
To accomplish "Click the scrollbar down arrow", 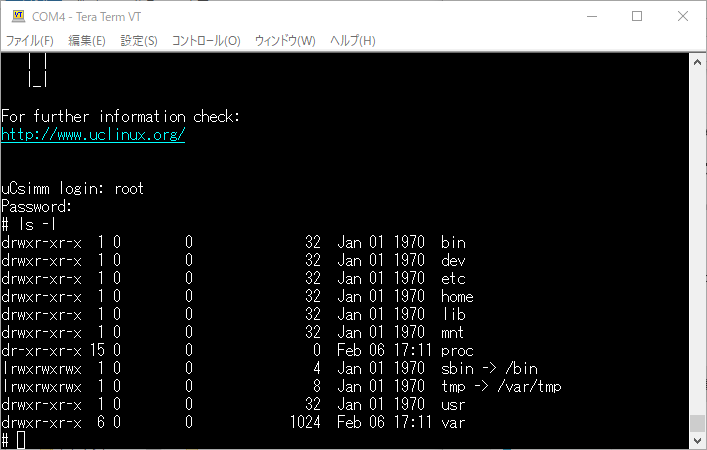I will (x=697, y=440).
